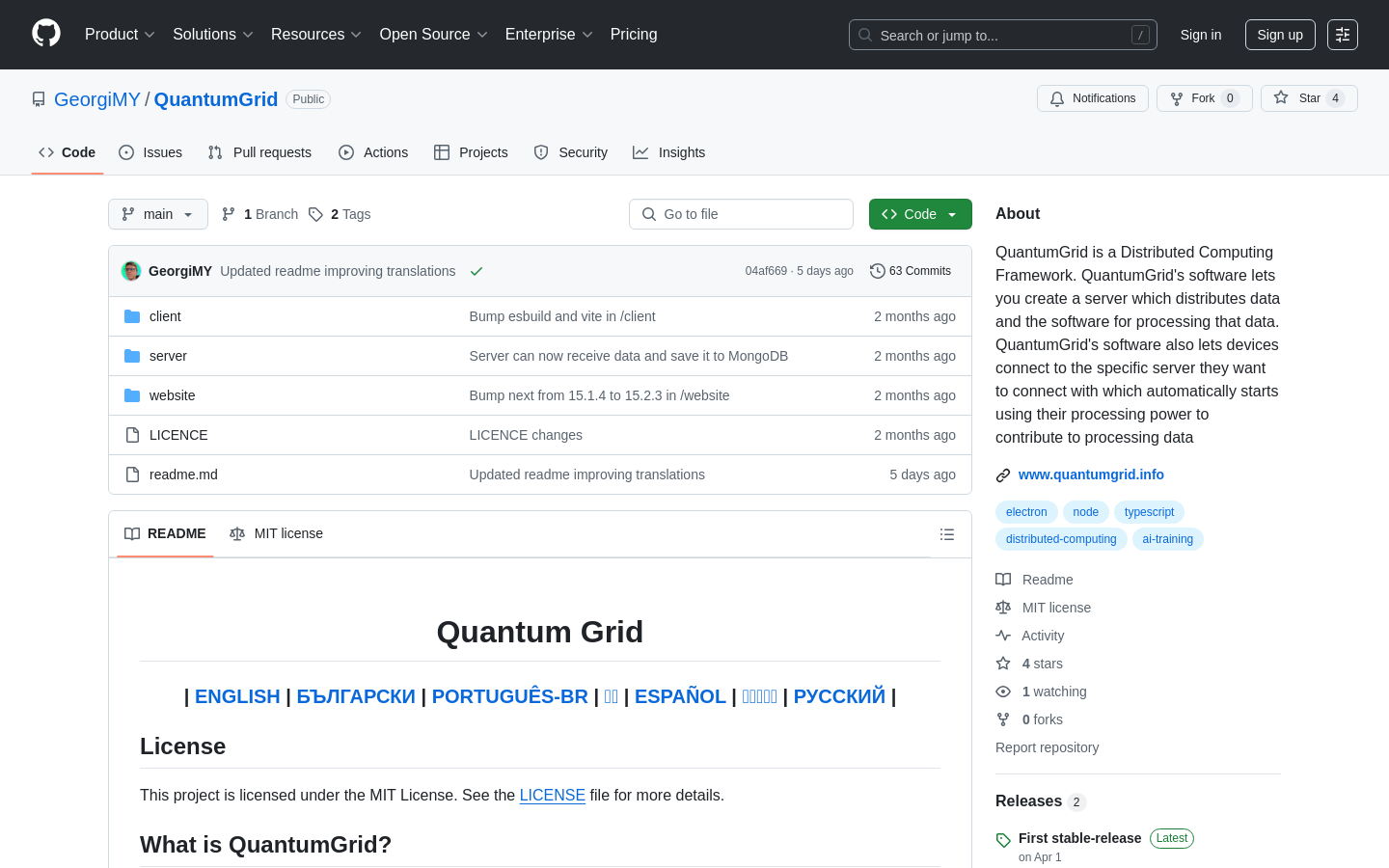The width and height of the screenshot is (1389, 868).
Task: Open the ai-training topic tag
Action: [1167, 539]
